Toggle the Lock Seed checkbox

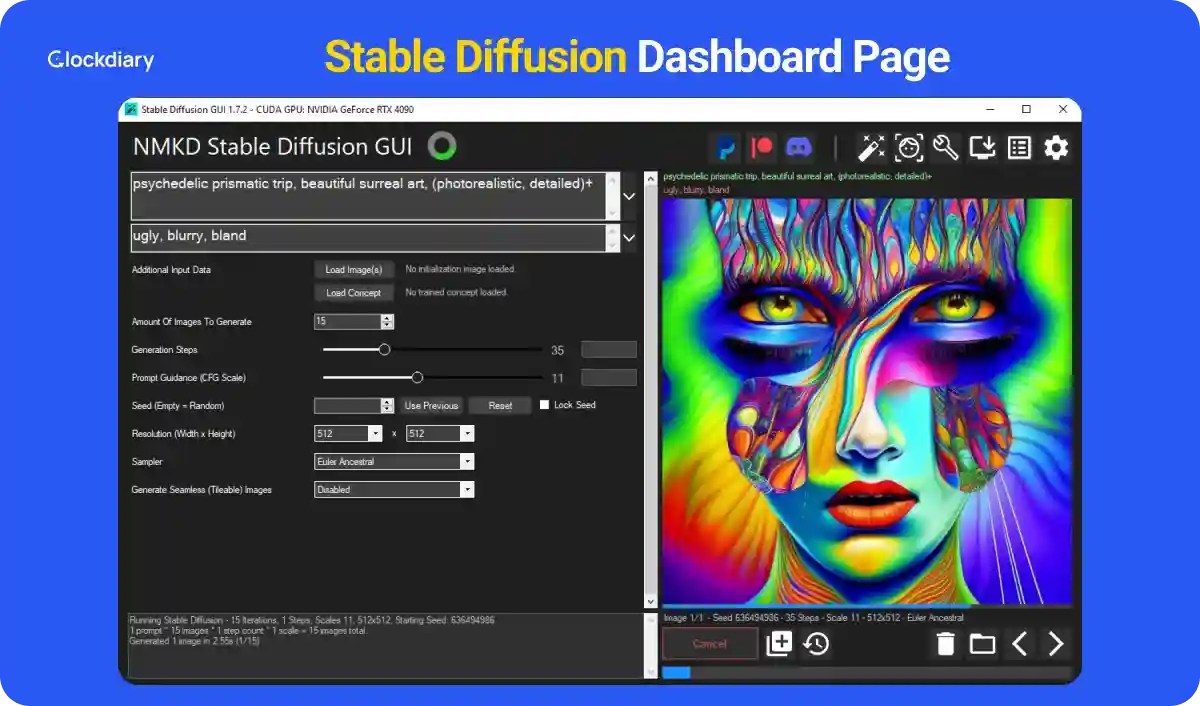(545, 405)
